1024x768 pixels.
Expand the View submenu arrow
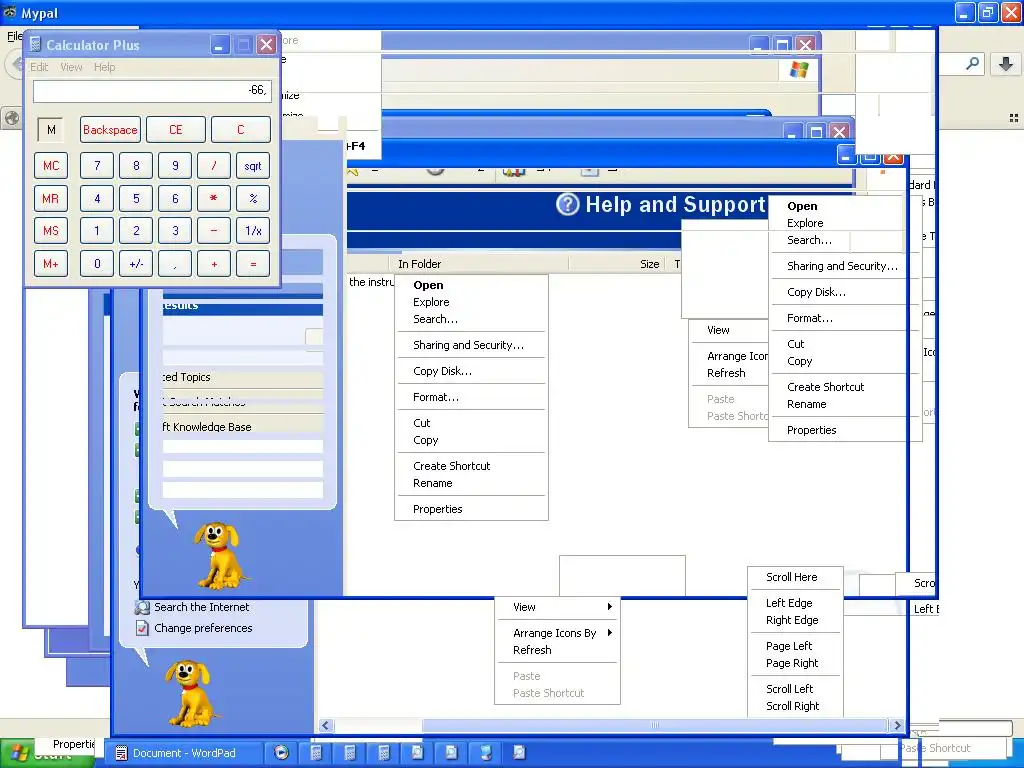click(x=609, y=607)
